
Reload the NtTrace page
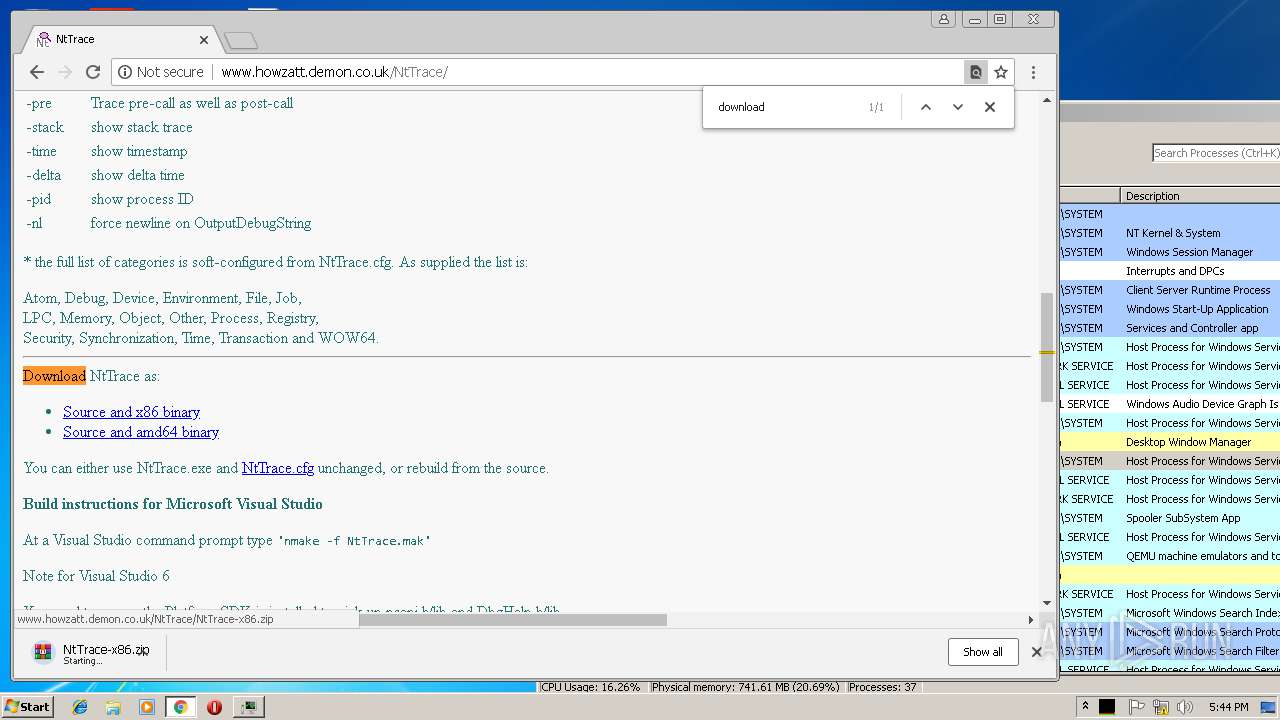click(x=93, y=72)
